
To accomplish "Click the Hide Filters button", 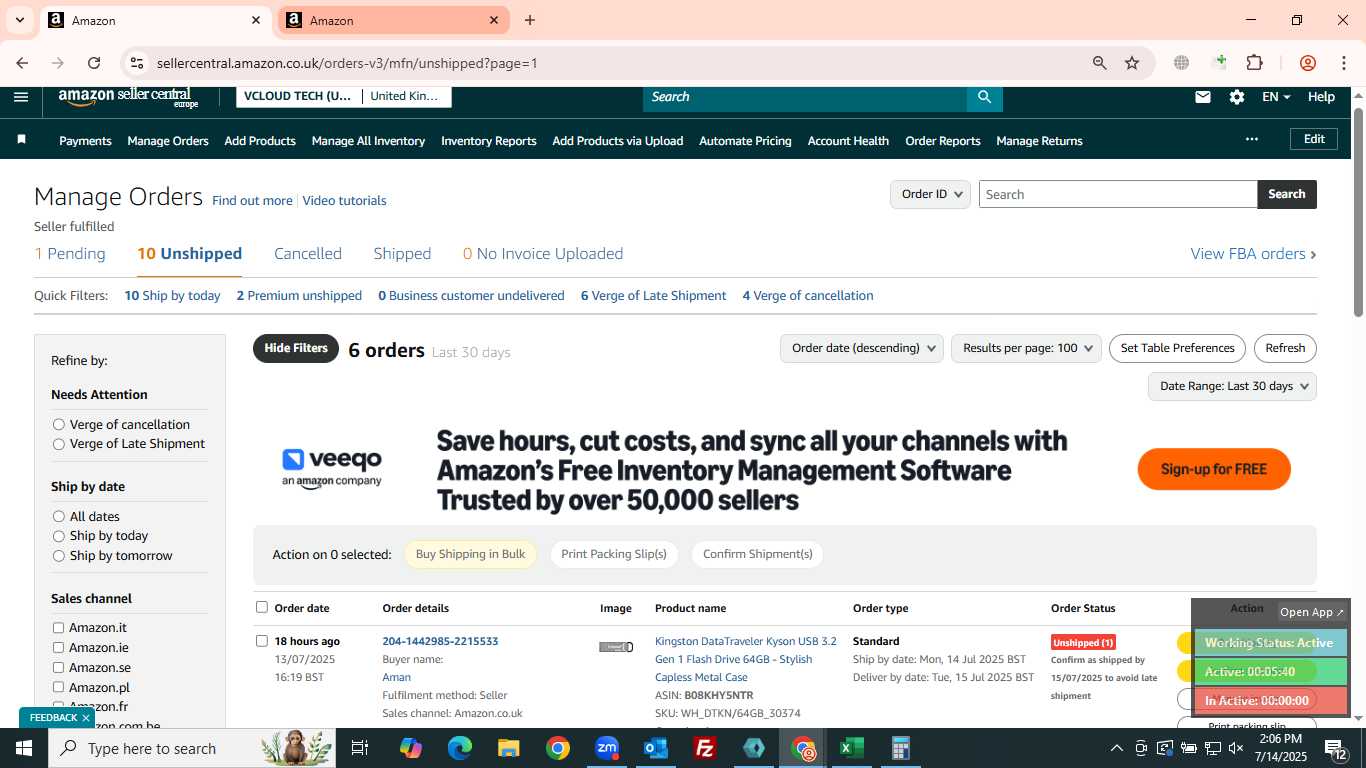I will click(296, 348).
